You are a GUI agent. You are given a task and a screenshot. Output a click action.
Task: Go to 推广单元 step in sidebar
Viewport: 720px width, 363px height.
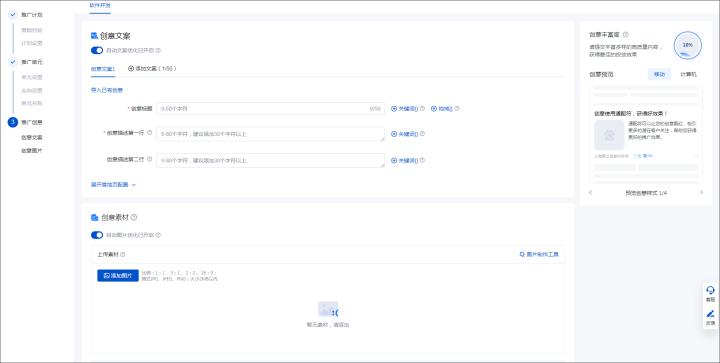[x=32, y=62]
